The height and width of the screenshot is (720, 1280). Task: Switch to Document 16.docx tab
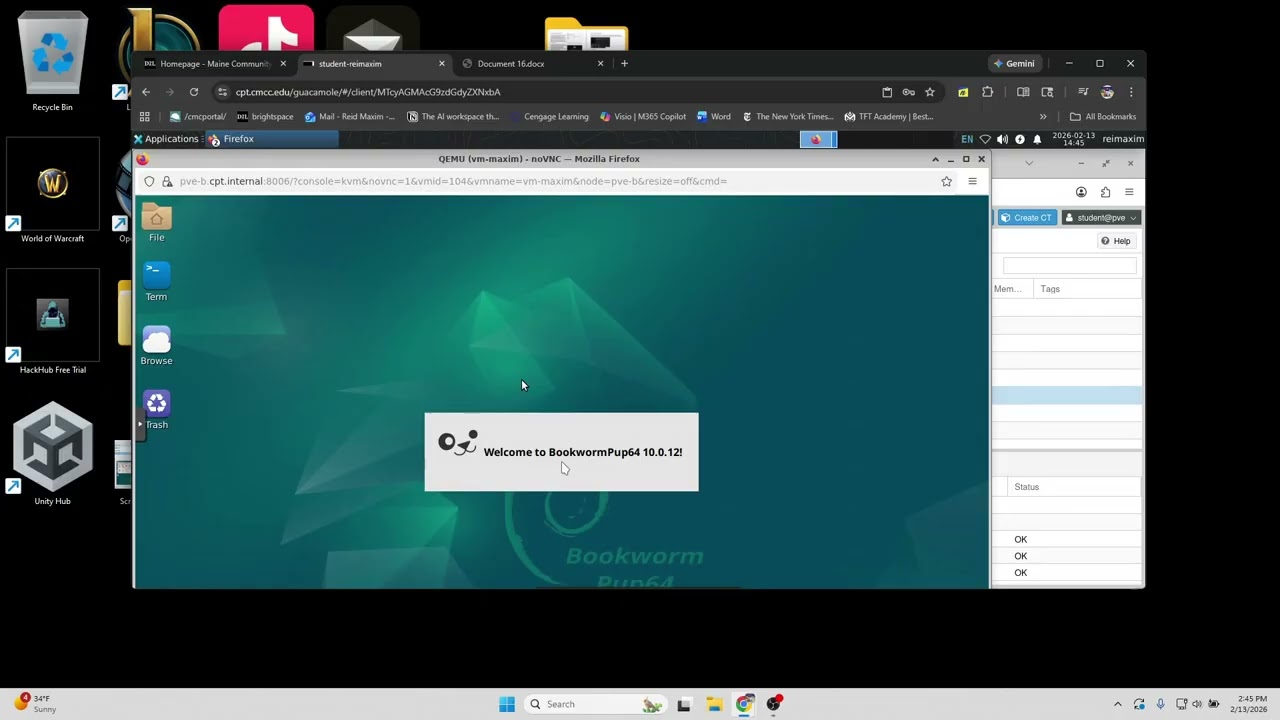pos(533,63)
